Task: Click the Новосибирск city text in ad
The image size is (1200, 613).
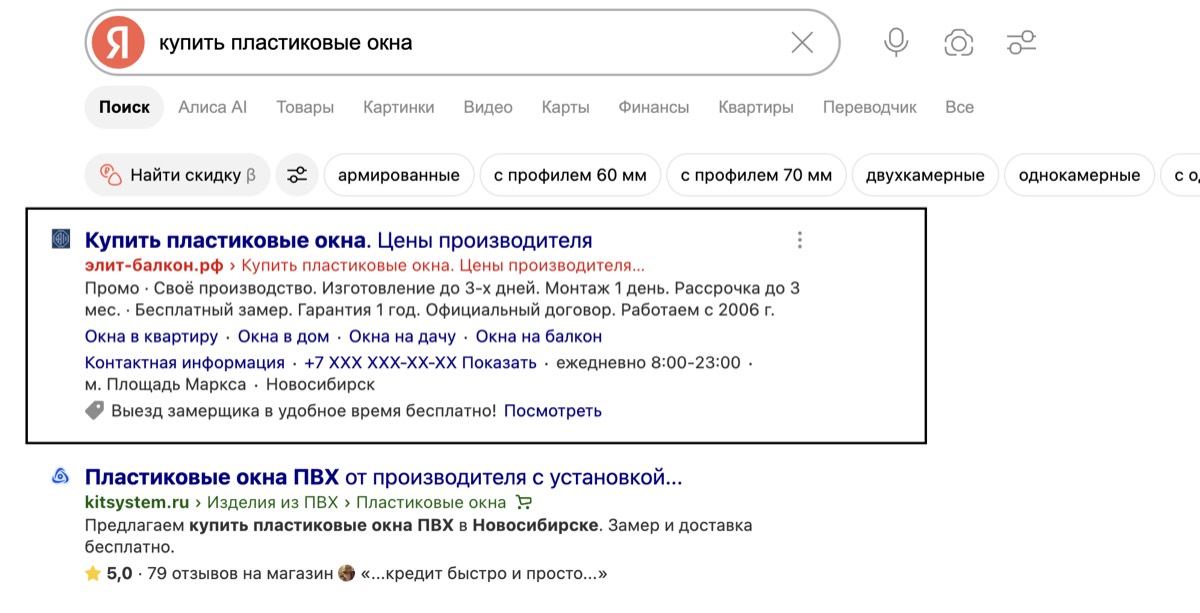Action: (x=320, y=384)
